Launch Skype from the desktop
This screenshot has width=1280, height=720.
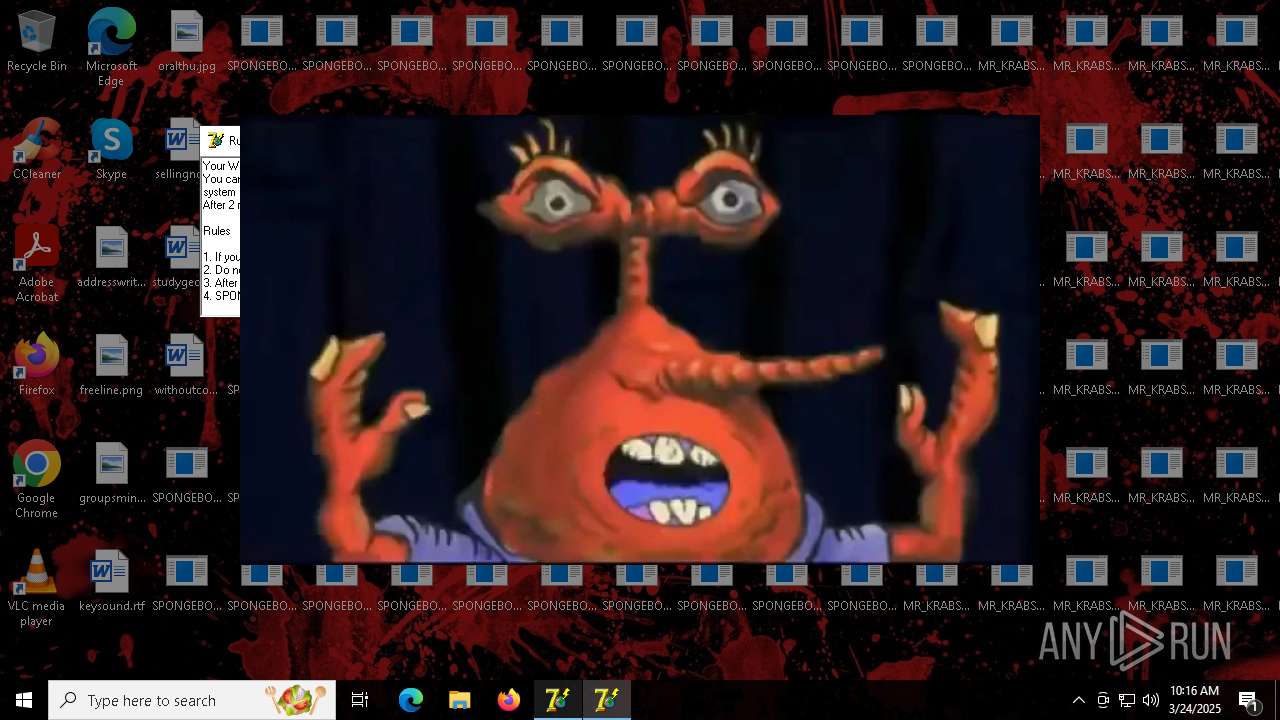111,149
